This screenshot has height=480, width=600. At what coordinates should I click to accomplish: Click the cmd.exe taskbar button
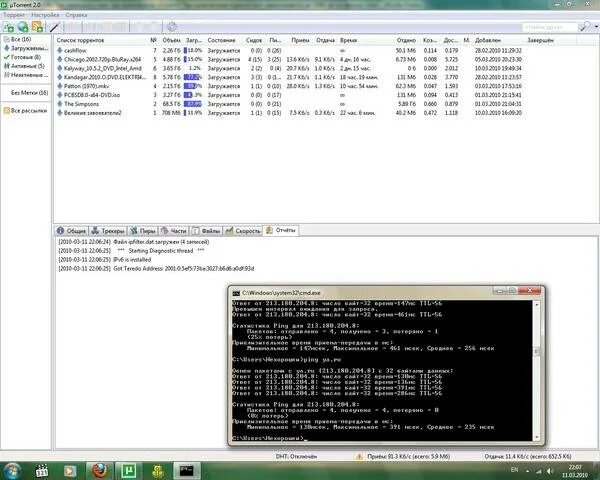[187, 470]
